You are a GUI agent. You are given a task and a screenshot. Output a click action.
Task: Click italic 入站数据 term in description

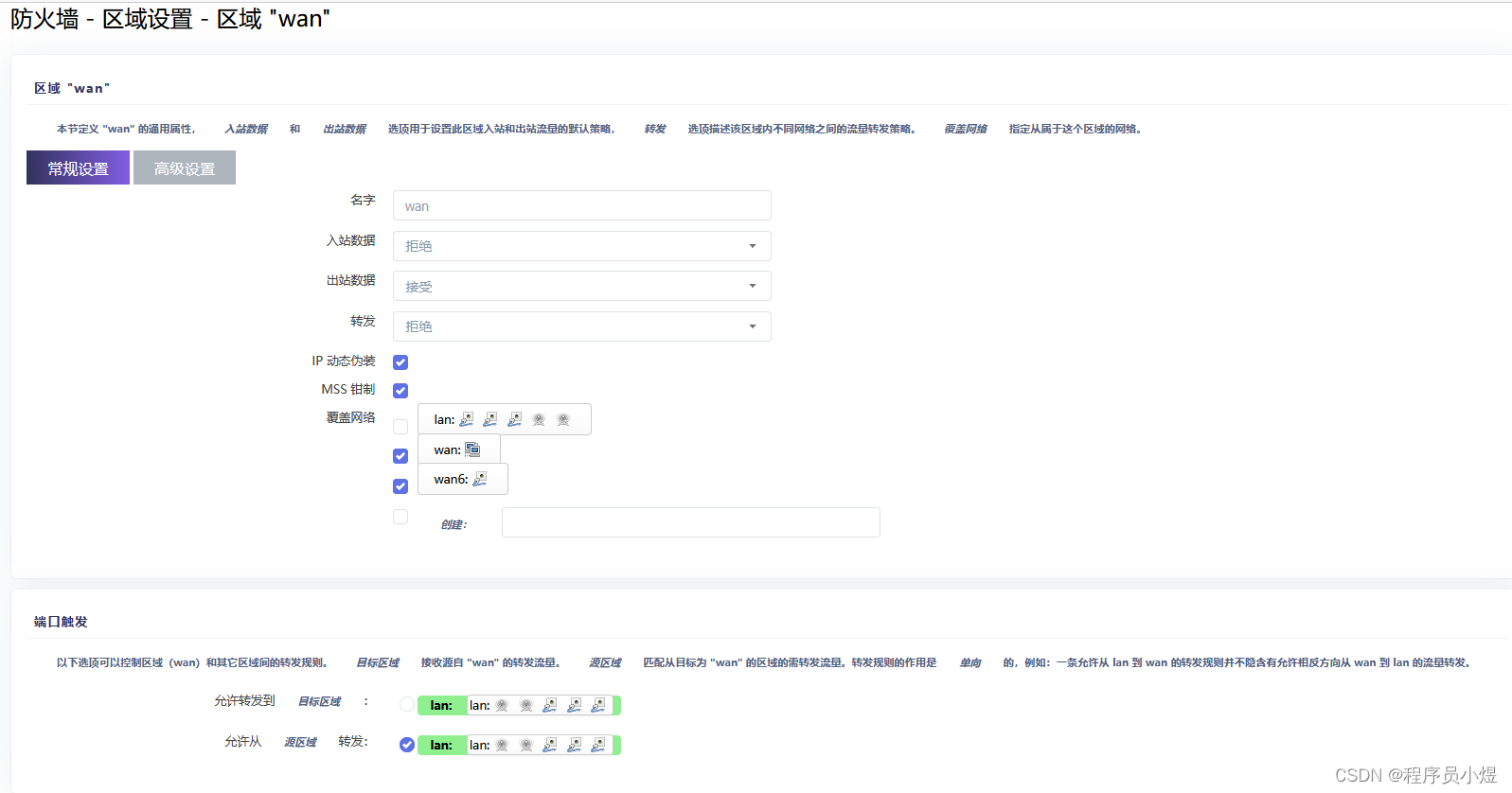pyautogui.click(x=246, y=129)
